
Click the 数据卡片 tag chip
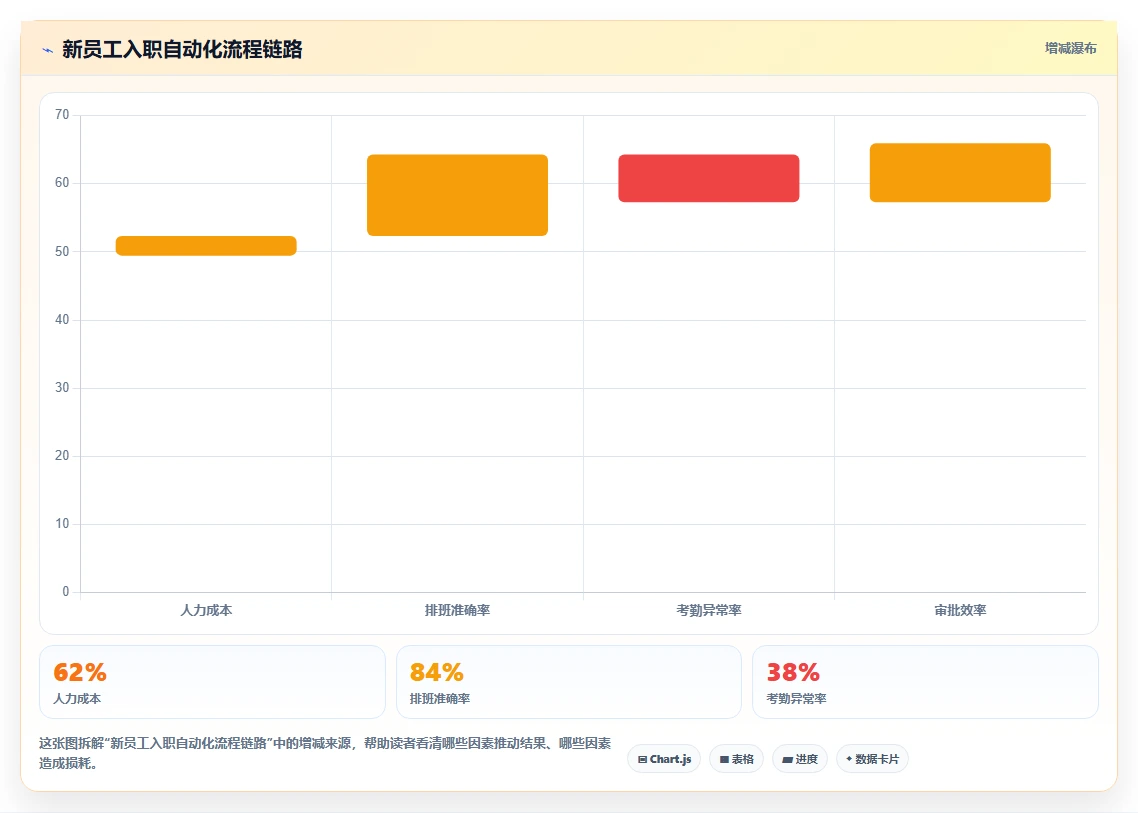(872, 759)
